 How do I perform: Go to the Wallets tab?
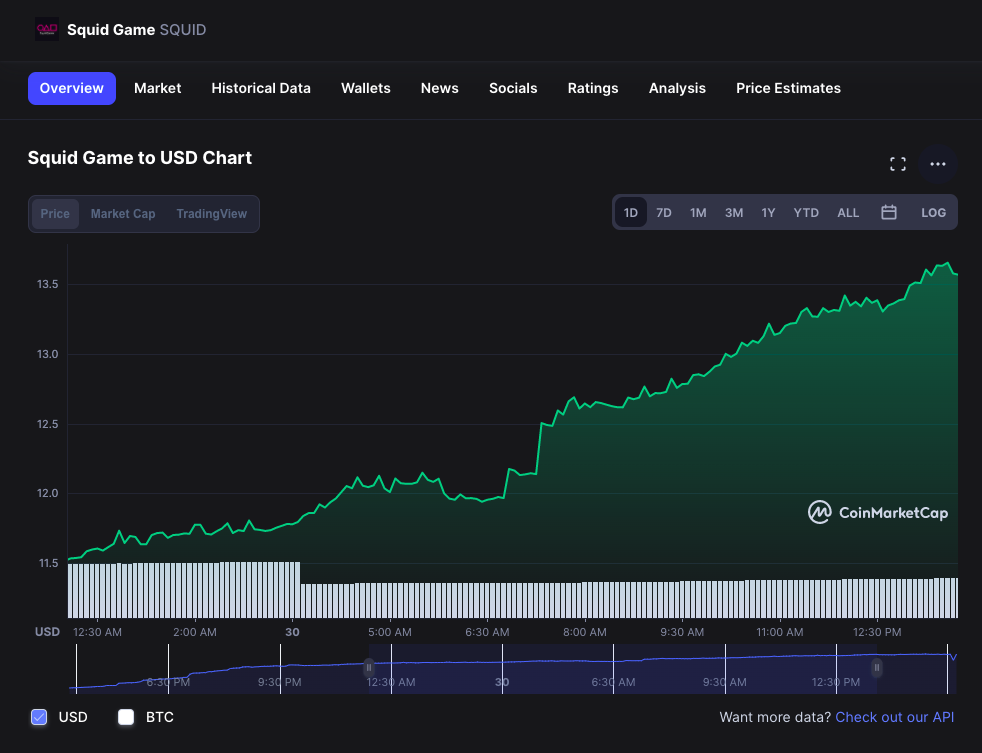[366, 88]
